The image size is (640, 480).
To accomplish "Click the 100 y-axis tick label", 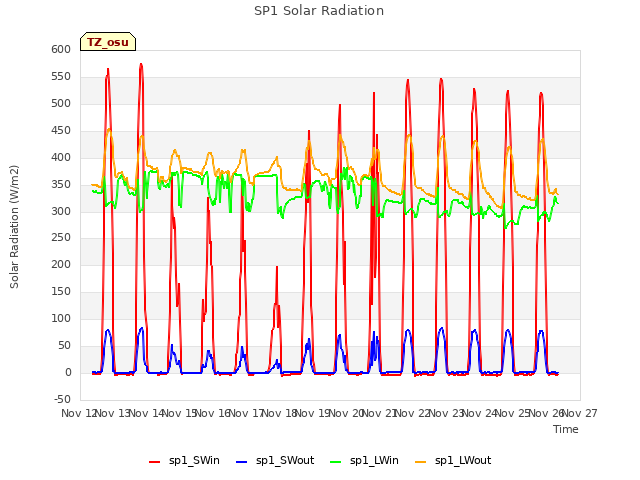I will (x=61, y=318).
